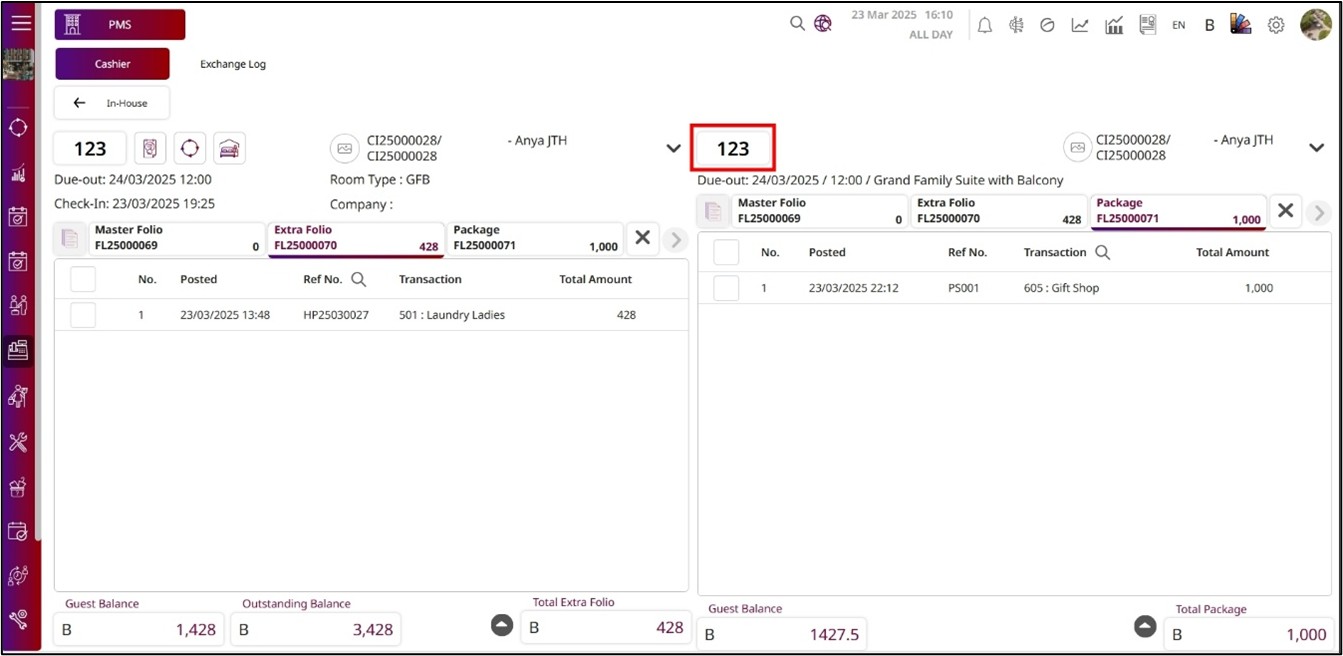Click the globe icon in top bar
The height and width of the screenshot is (656, 1343).
pos(823,24)
